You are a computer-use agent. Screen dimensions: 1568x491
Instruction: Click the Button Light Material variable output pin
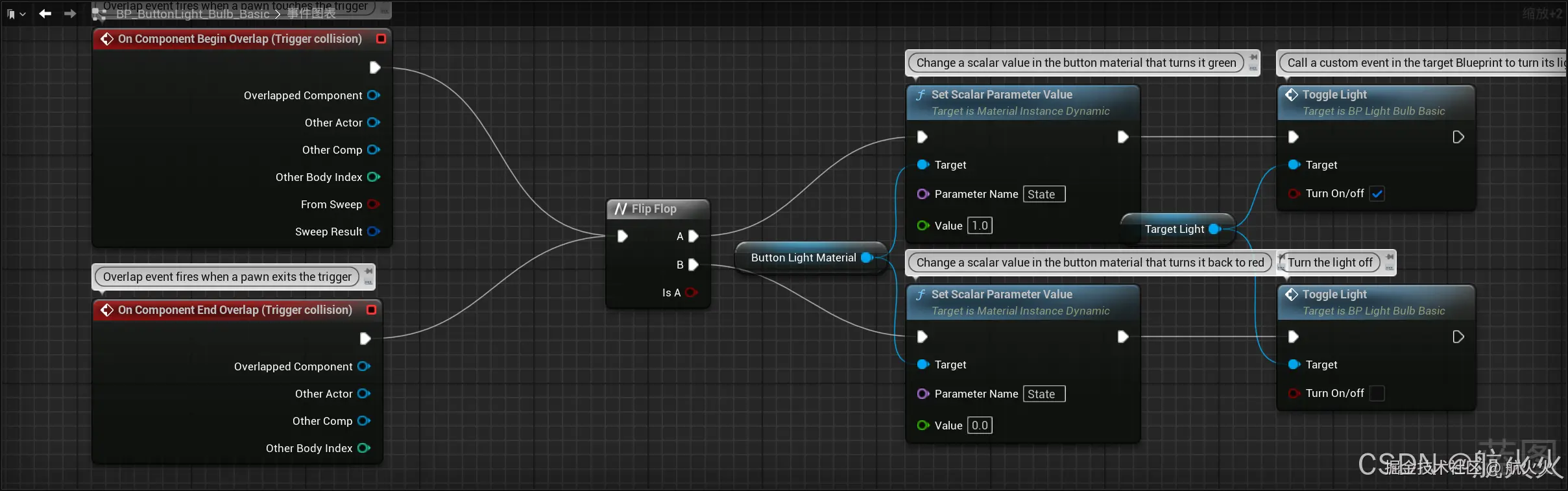coord(867,257)
